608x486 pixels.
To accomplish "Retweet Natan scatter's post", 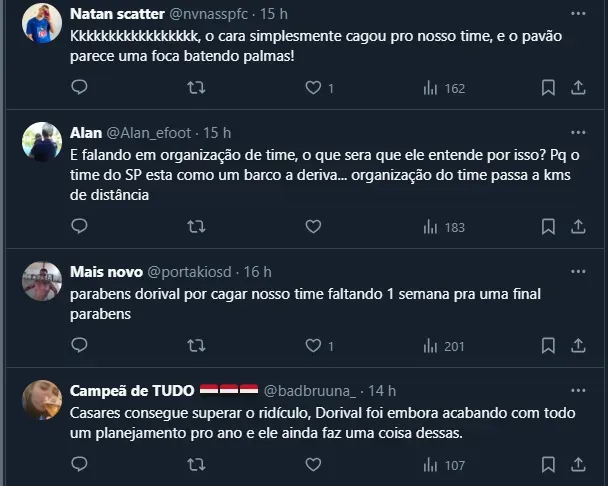I will point(197,88).
